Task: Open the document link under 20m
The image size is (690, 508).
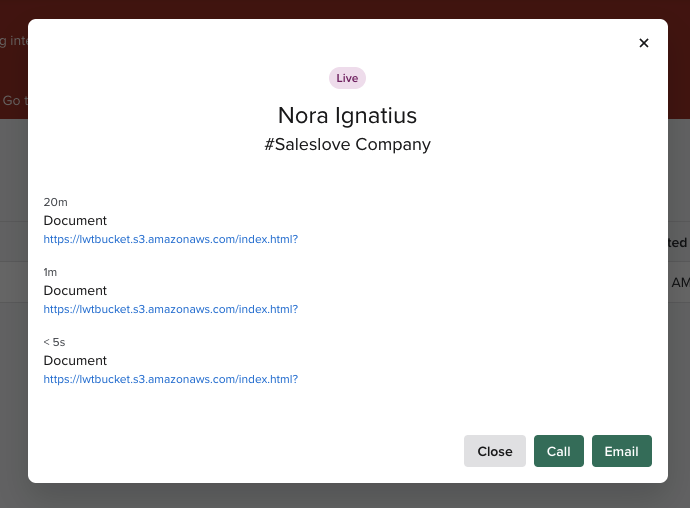Action: (171, 239)
